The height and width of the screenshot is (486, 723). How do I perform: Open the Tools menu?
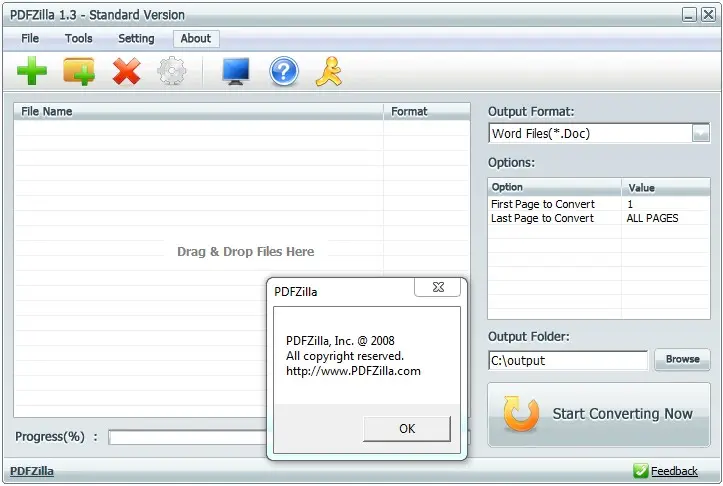(x=78, y=38)
